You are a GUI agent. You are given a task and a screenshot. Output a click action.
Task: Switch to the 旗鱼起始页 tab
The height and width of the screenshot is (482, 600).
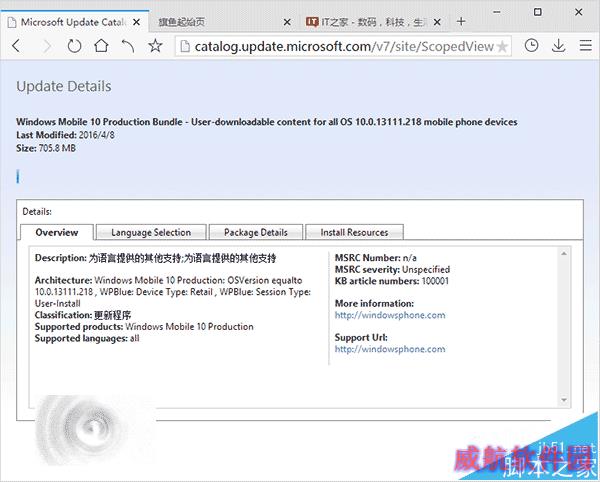(x=224, y=22)
